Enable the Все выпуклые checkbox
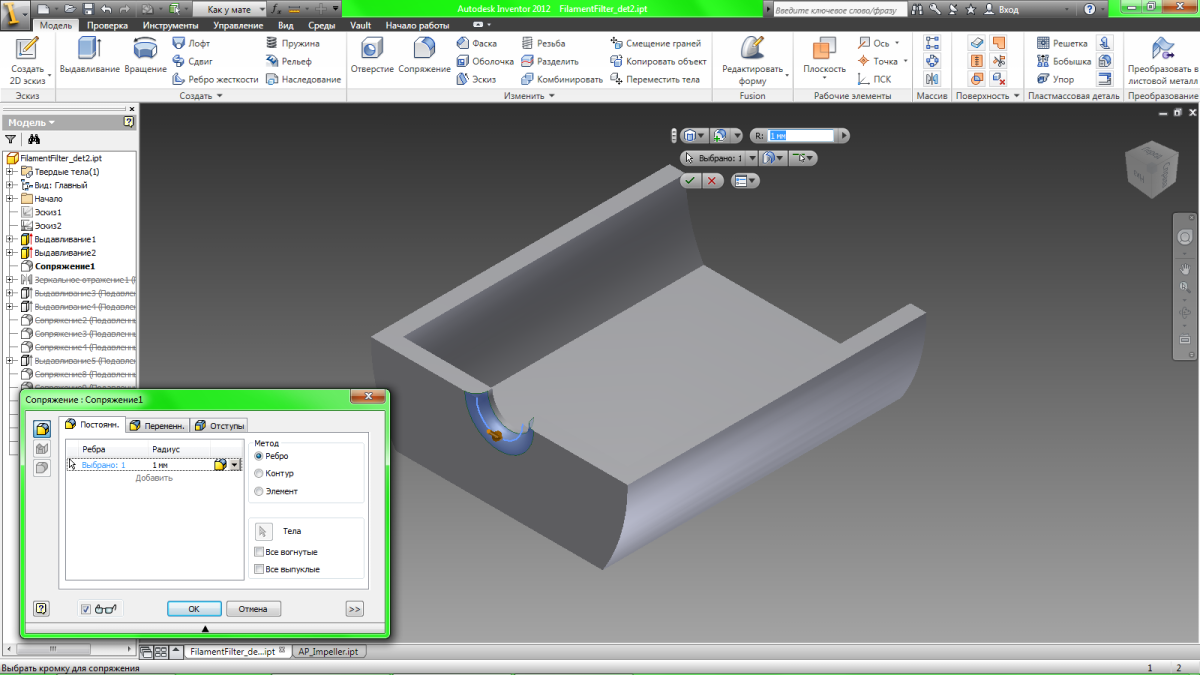This screenshot has width=1200, height=675. (x=260, y=569)
